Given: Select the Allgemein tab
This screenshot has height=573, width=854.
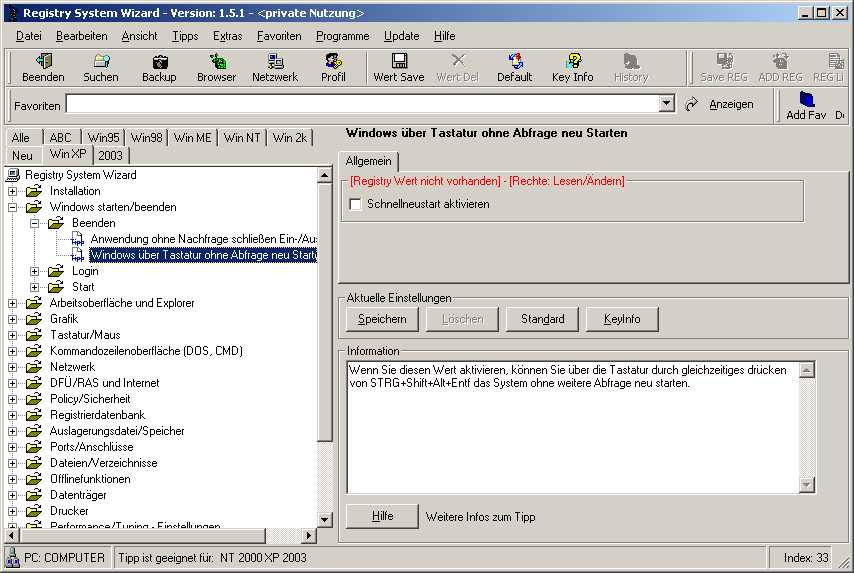Looking at the screenshot, I should click(369, 161).
